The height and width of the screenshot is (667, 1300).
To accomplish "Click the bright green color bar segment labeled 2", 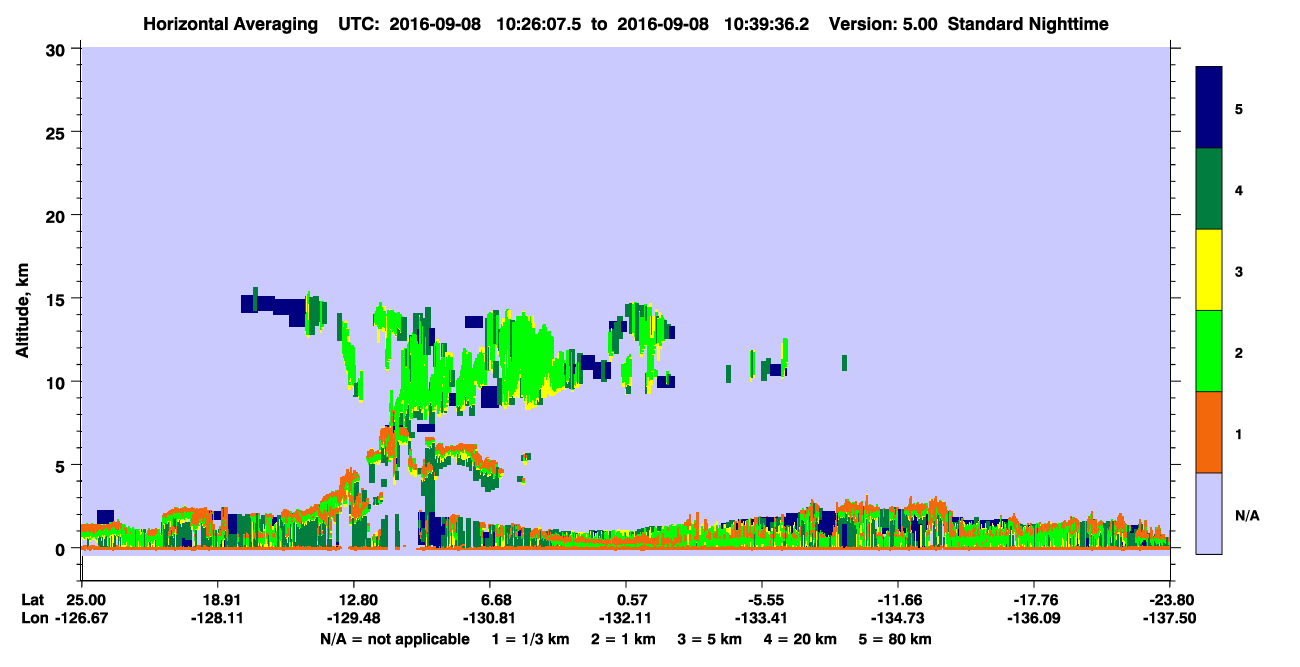I will pos(1209,351).
